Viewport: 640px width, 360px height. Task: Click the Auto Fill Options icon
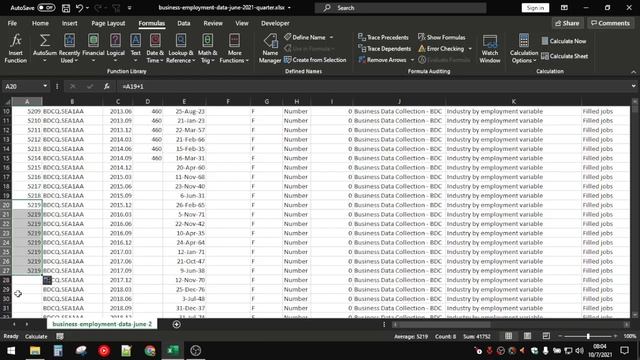[47, 280]
